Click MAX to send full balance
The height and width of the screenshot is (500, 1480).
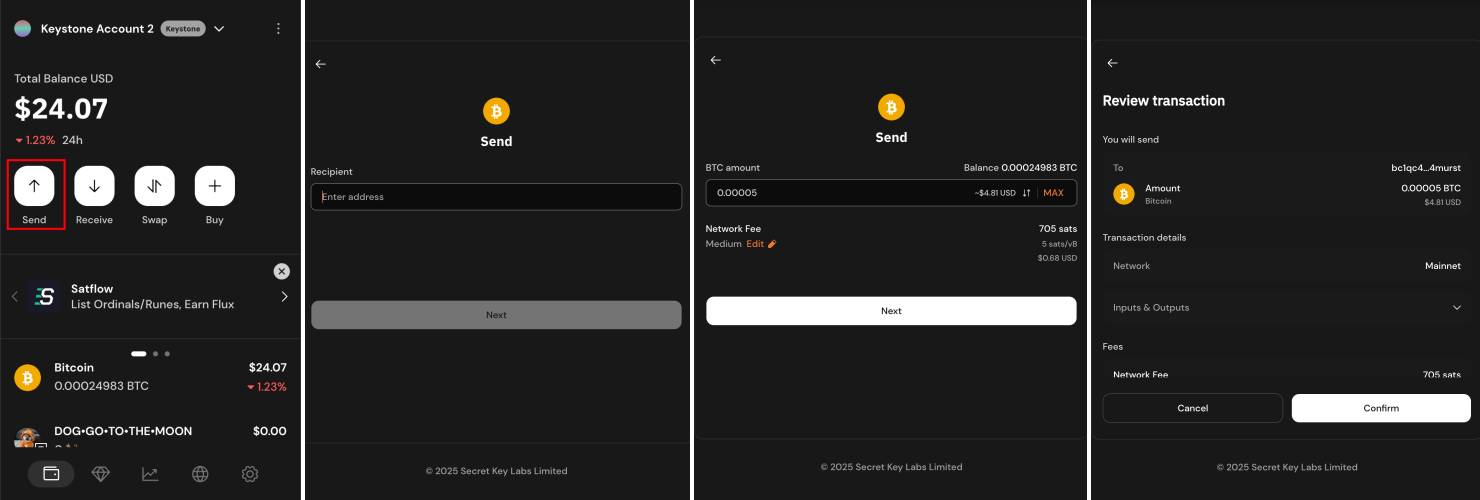pos(1053,193)
